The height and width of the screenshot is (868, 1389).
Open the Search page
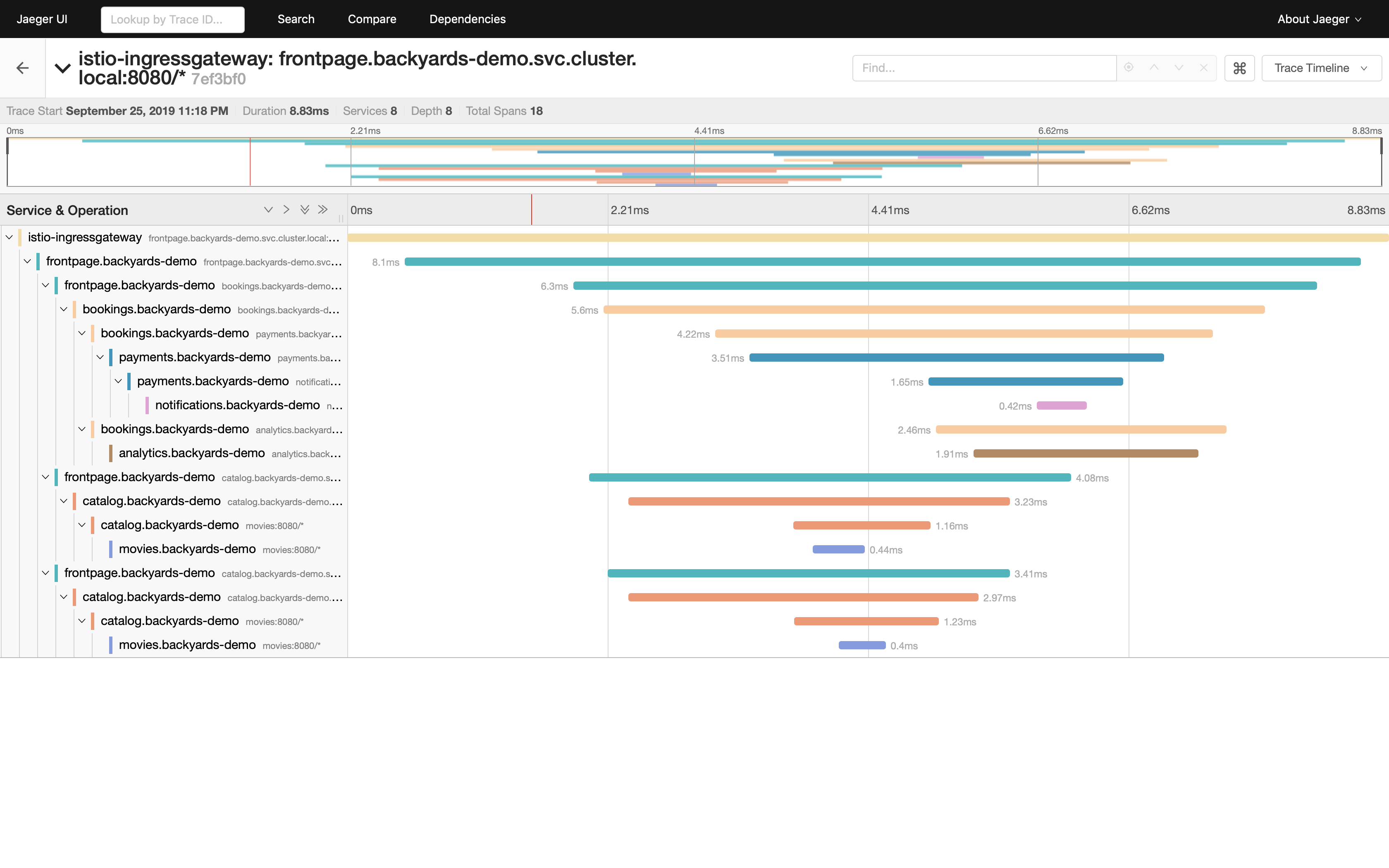click(296, 19)
